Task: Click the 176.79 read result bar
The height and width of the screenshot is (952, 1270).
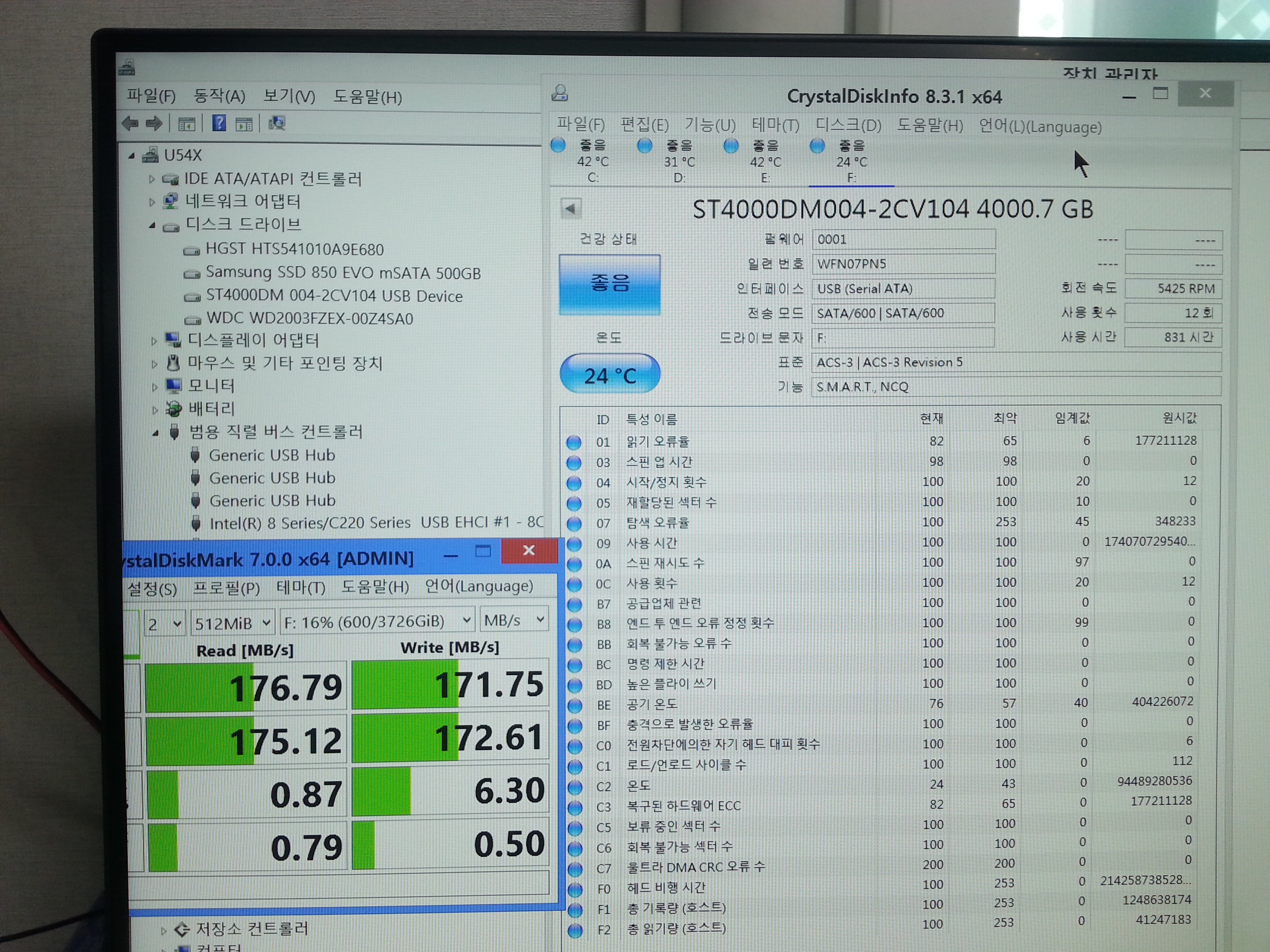Action: (246, 688)
